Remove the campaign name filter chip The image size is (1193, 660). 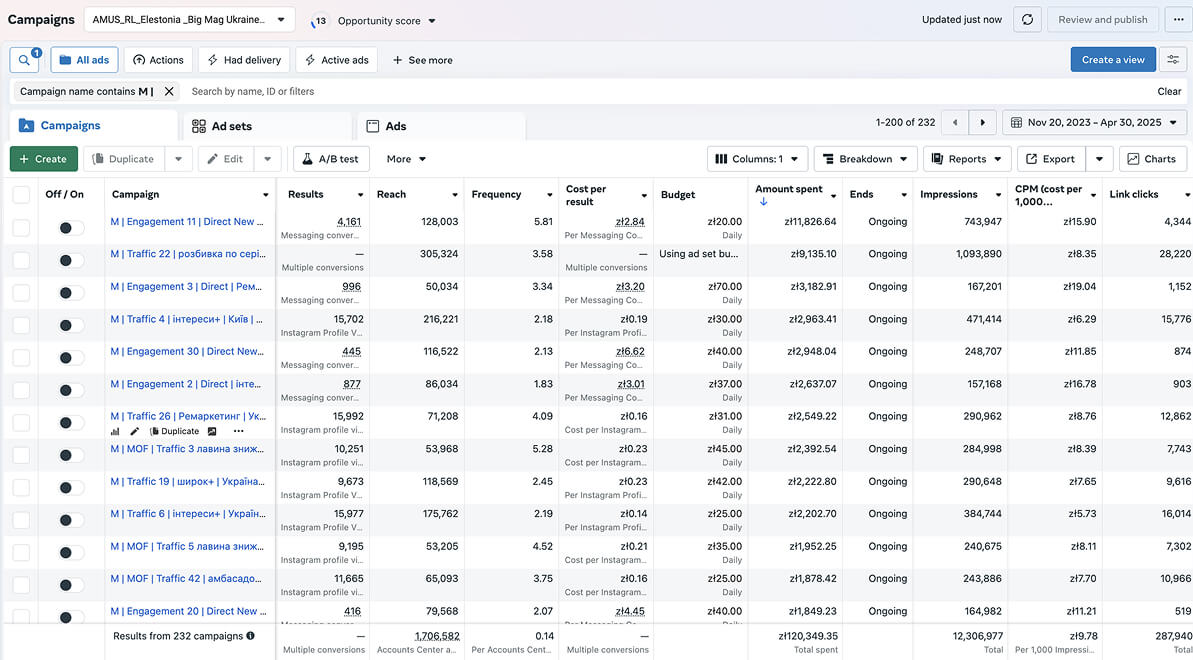(169, 91)
